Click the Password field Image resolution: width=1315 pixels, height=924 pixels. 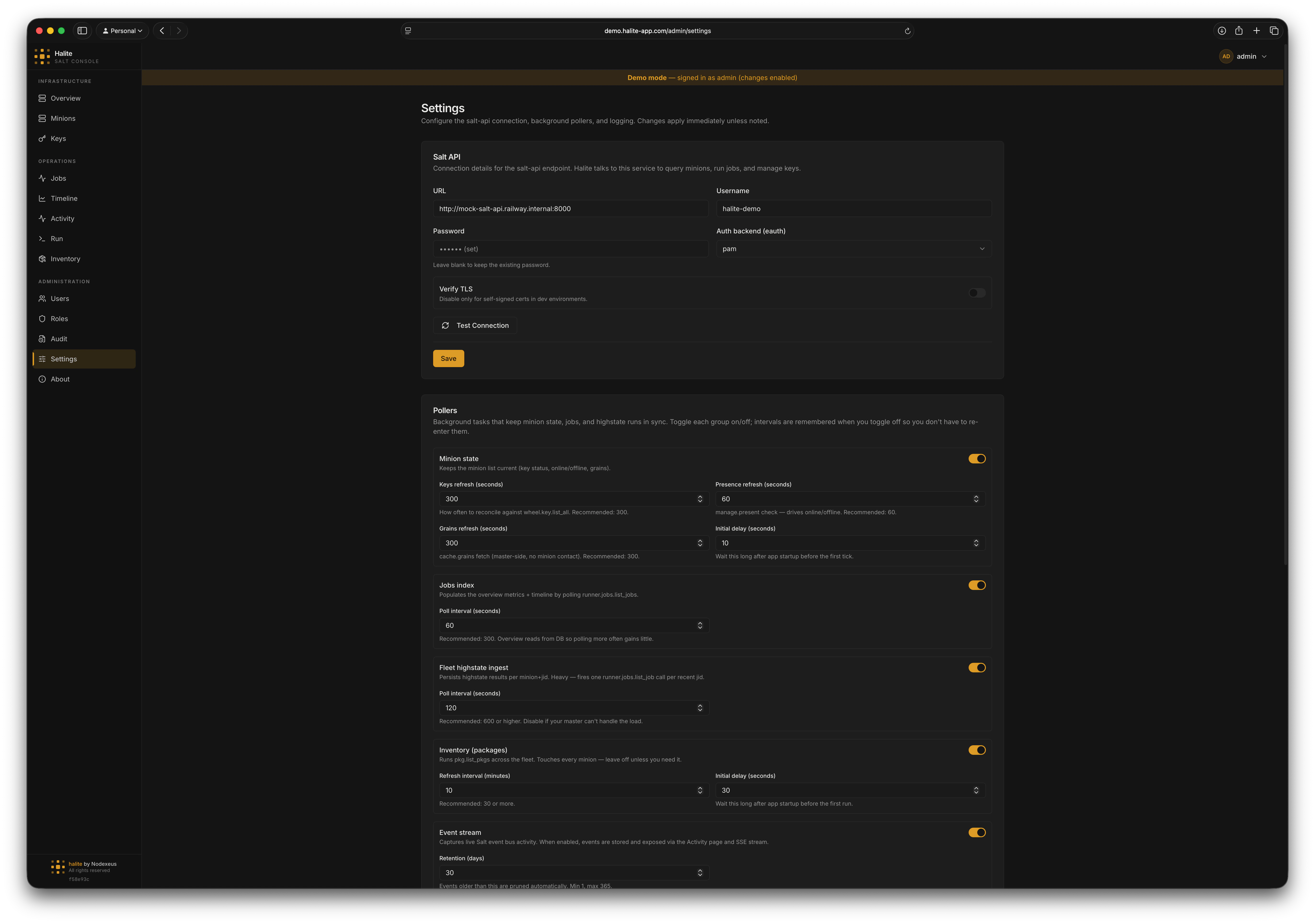coord(570,248)
